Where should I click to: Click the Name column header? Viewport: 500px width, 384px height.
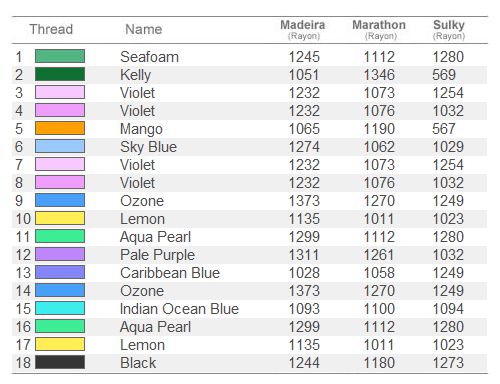[x=144, y=29]
